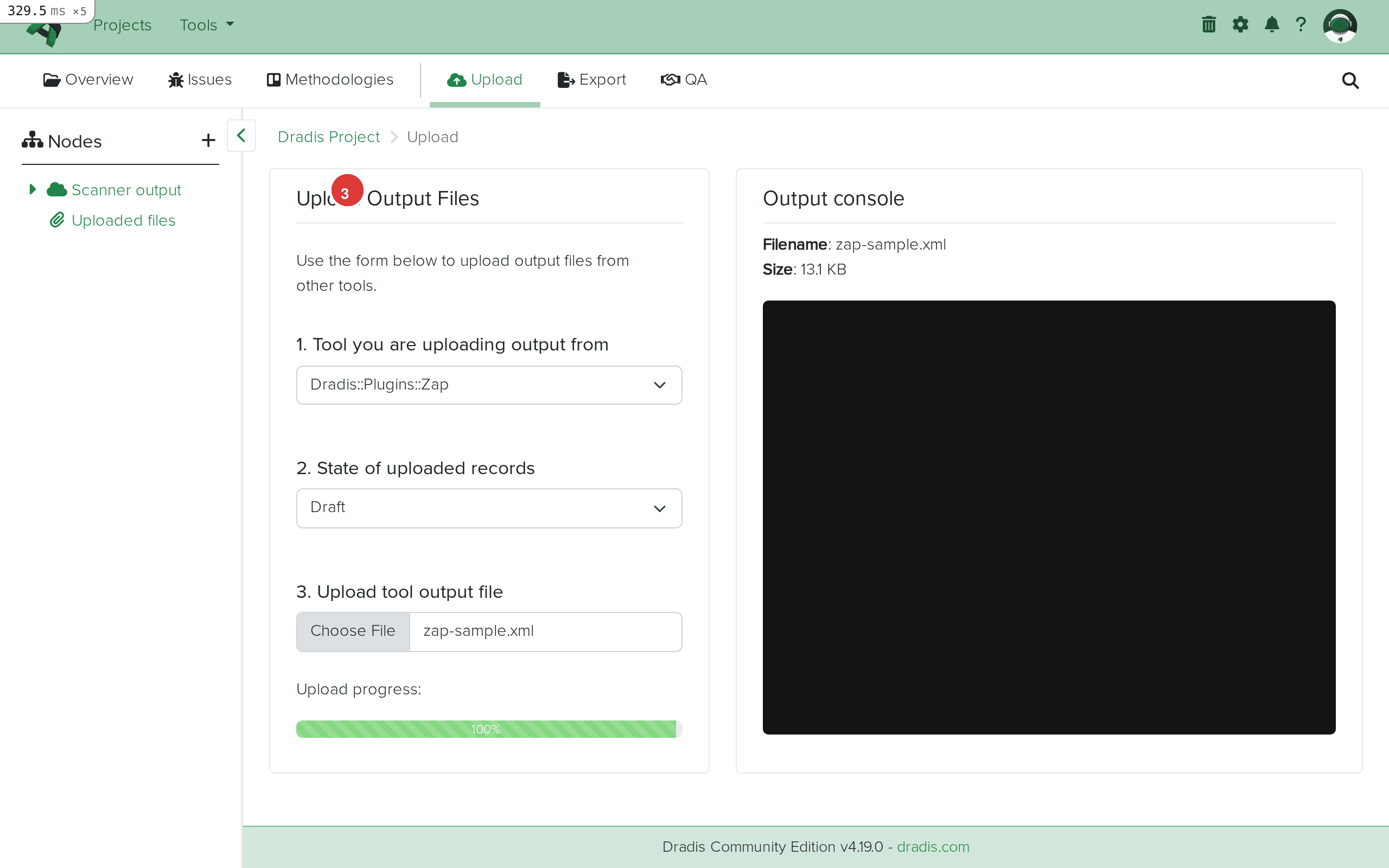This screenshot has height=868, width=1389.
Task: Expand the Scanner output tree node
Action: point(32,189)
